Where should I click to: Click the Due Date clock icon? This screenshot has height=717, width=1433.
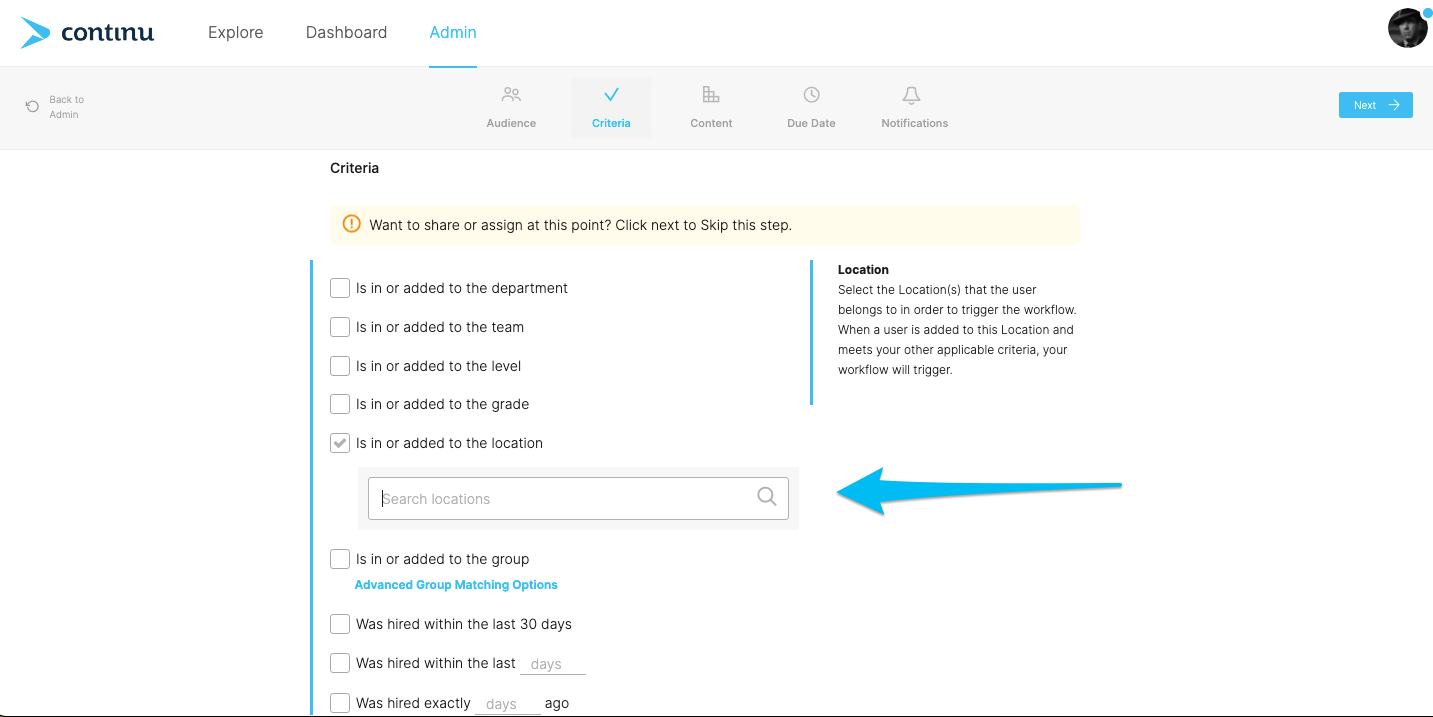pos(811,95)
